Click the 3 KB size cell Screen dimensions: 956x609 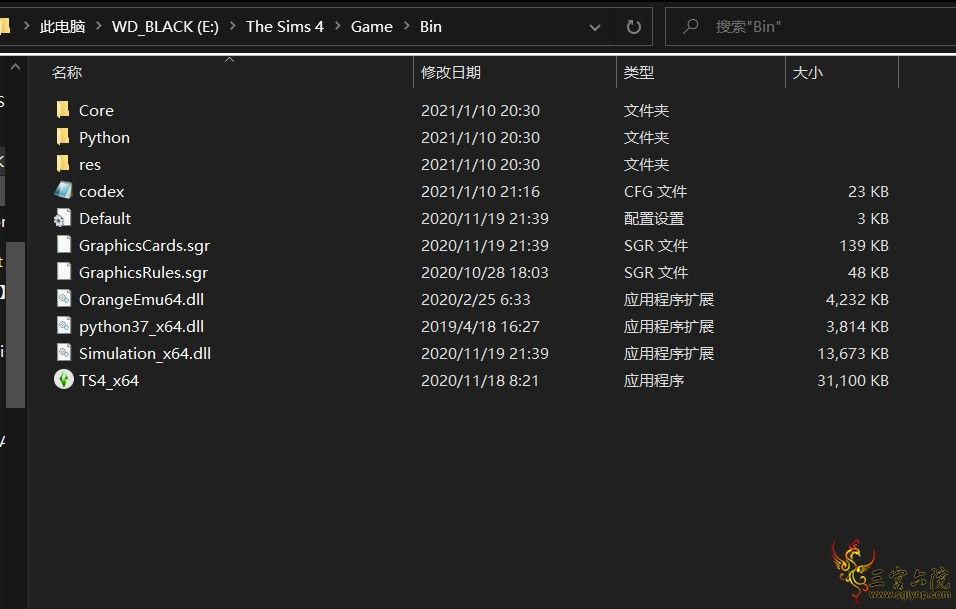[x=872, y=218]
